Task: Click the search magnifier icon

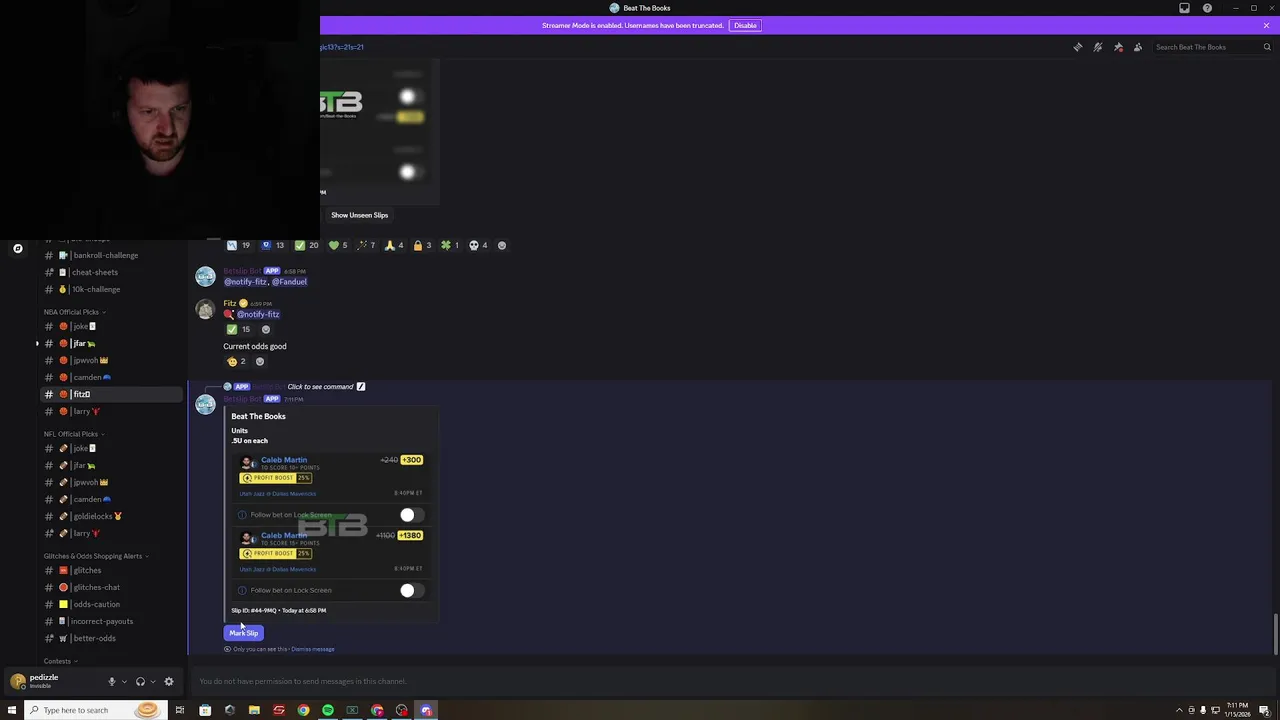Action: click(1267, 47)
